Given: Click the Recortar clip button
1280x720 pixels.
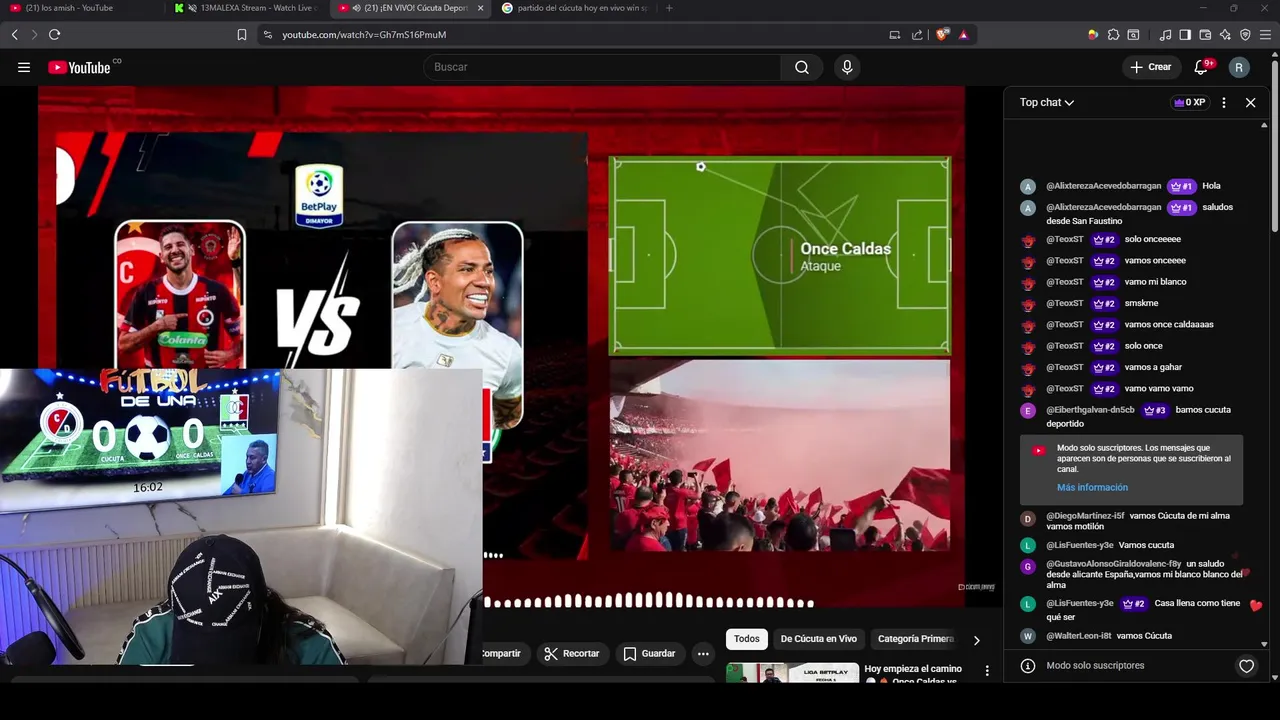Looking at the screenshot, I should (571, 653).
